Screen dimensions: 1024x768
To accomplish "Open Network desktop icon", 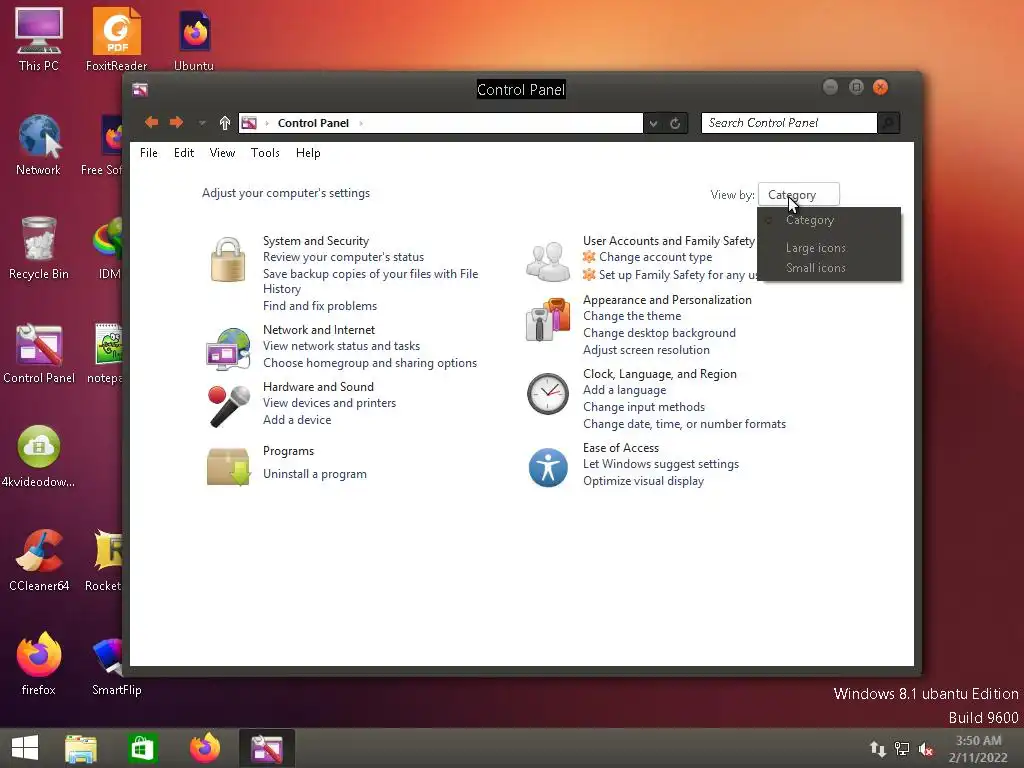I will [x=39, y=144].
